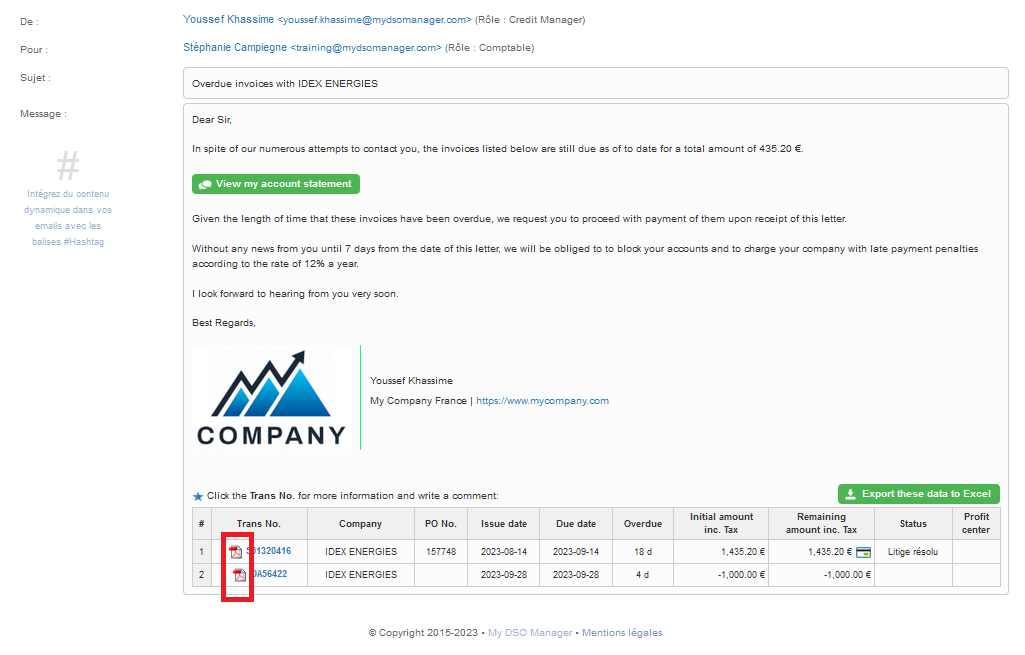Click the subject field Overdue invoices
The height and width of the screenshot is (655, 1025).
pos(595,84)
